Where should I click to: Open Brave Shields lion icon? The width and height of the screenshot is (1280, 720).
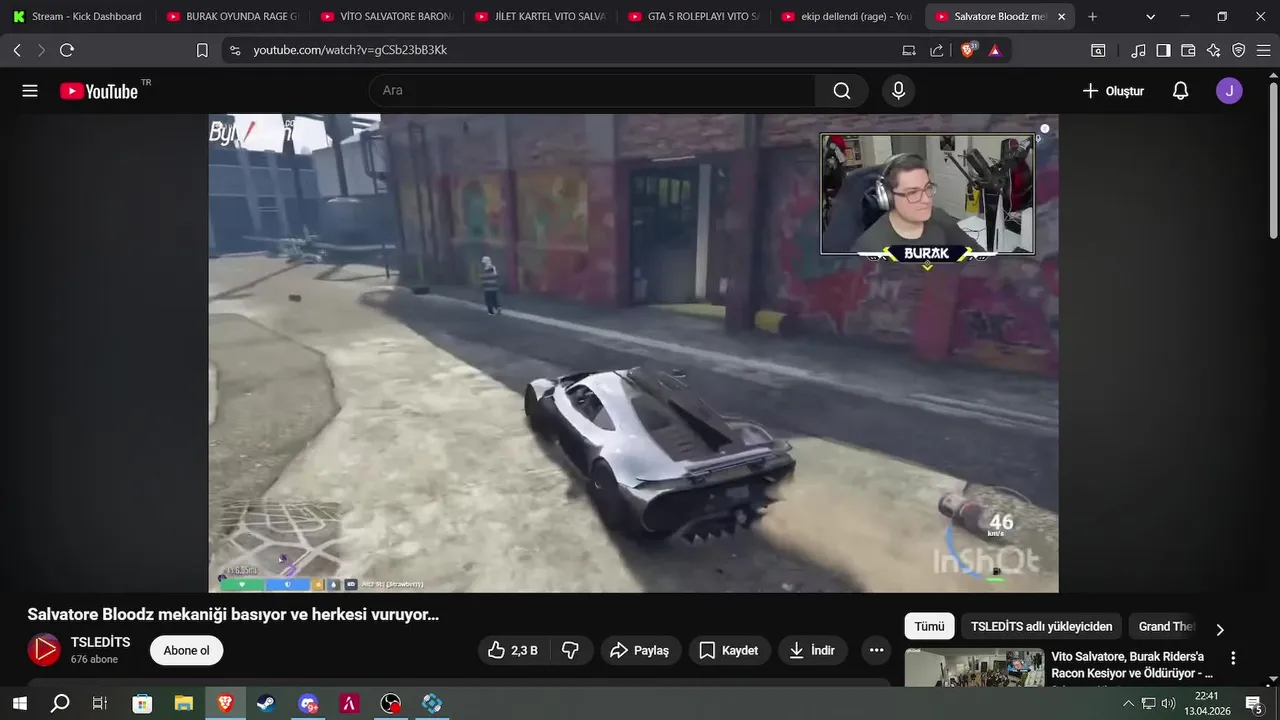pos(967,50)
